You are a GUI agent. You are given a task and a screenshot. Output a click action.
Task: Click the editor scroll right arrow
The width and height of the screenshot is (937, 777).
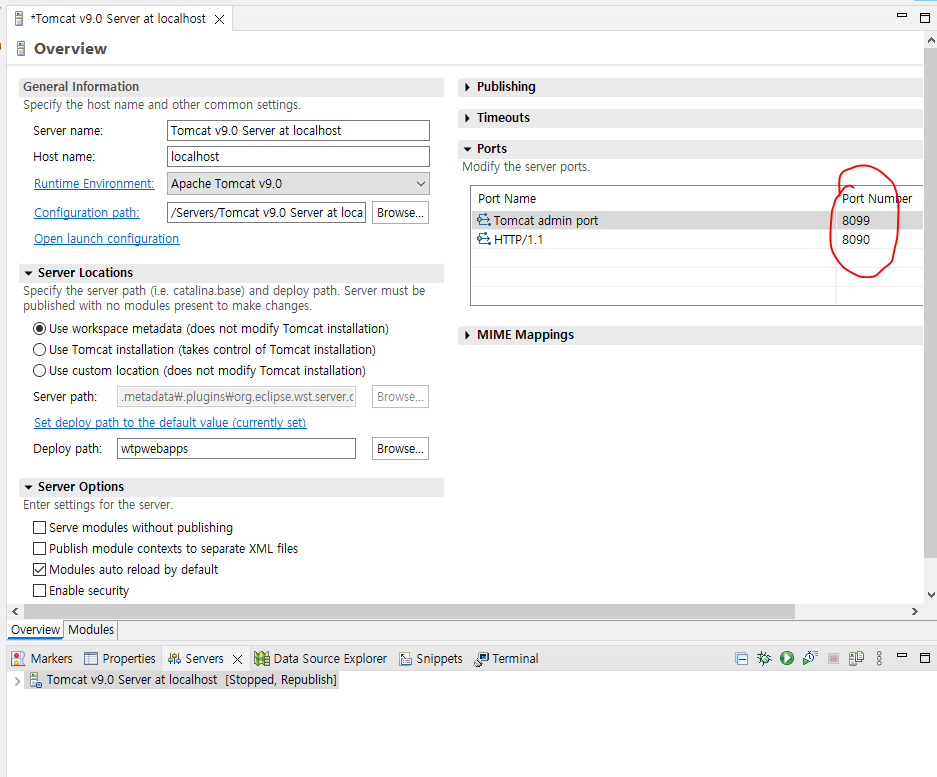click(x=914, y=611)
